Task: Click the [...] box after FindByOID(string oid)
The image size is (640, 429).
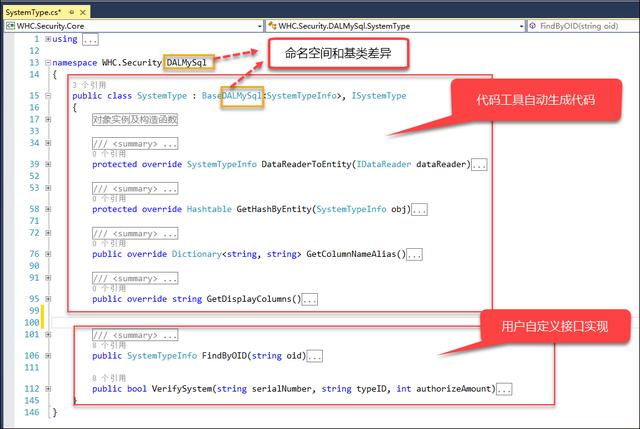Action: pyautogui.click(x=315, y=356)
